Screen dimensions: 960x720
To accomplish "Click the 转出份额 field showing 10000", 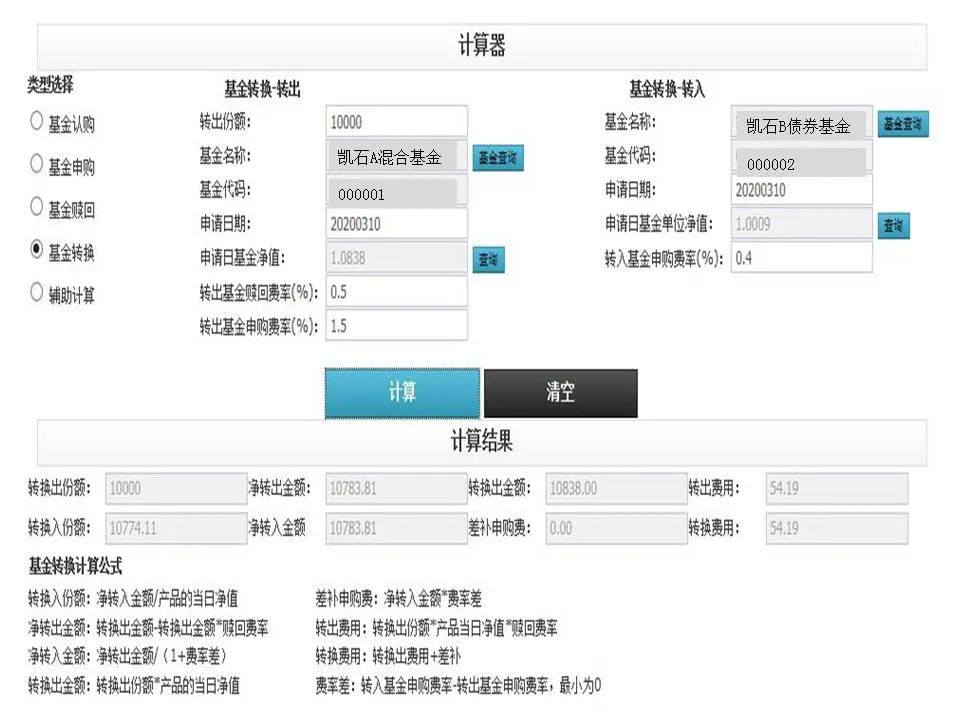I will coord(397,122).
